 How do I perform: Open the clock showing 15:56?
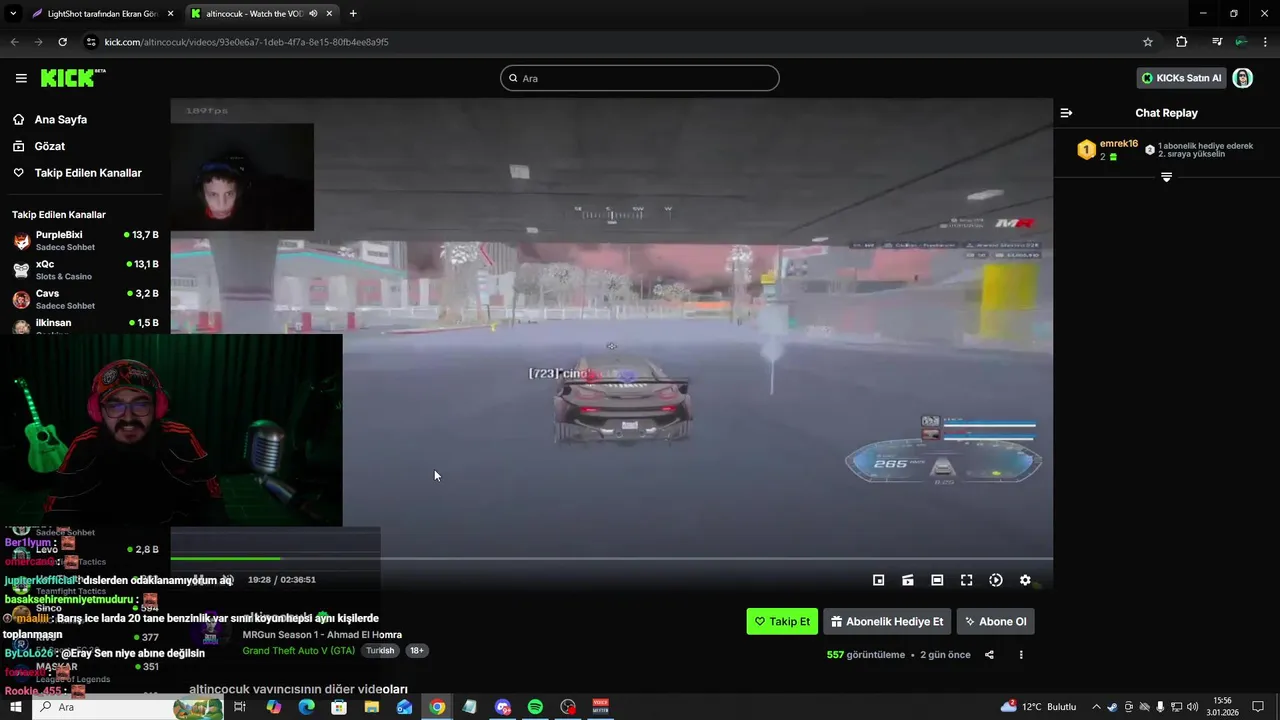tap(1223, 707)
